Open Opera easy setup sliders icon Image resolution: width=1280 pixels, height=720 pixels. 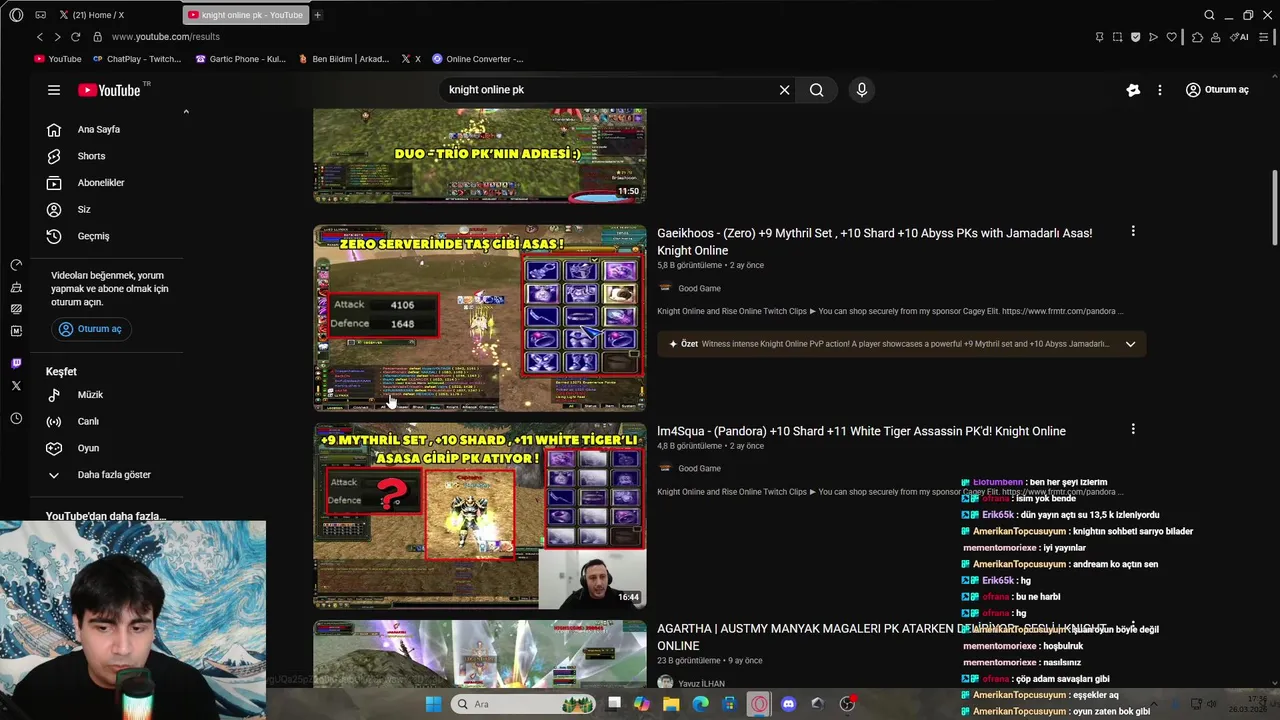click(1264, 37)
